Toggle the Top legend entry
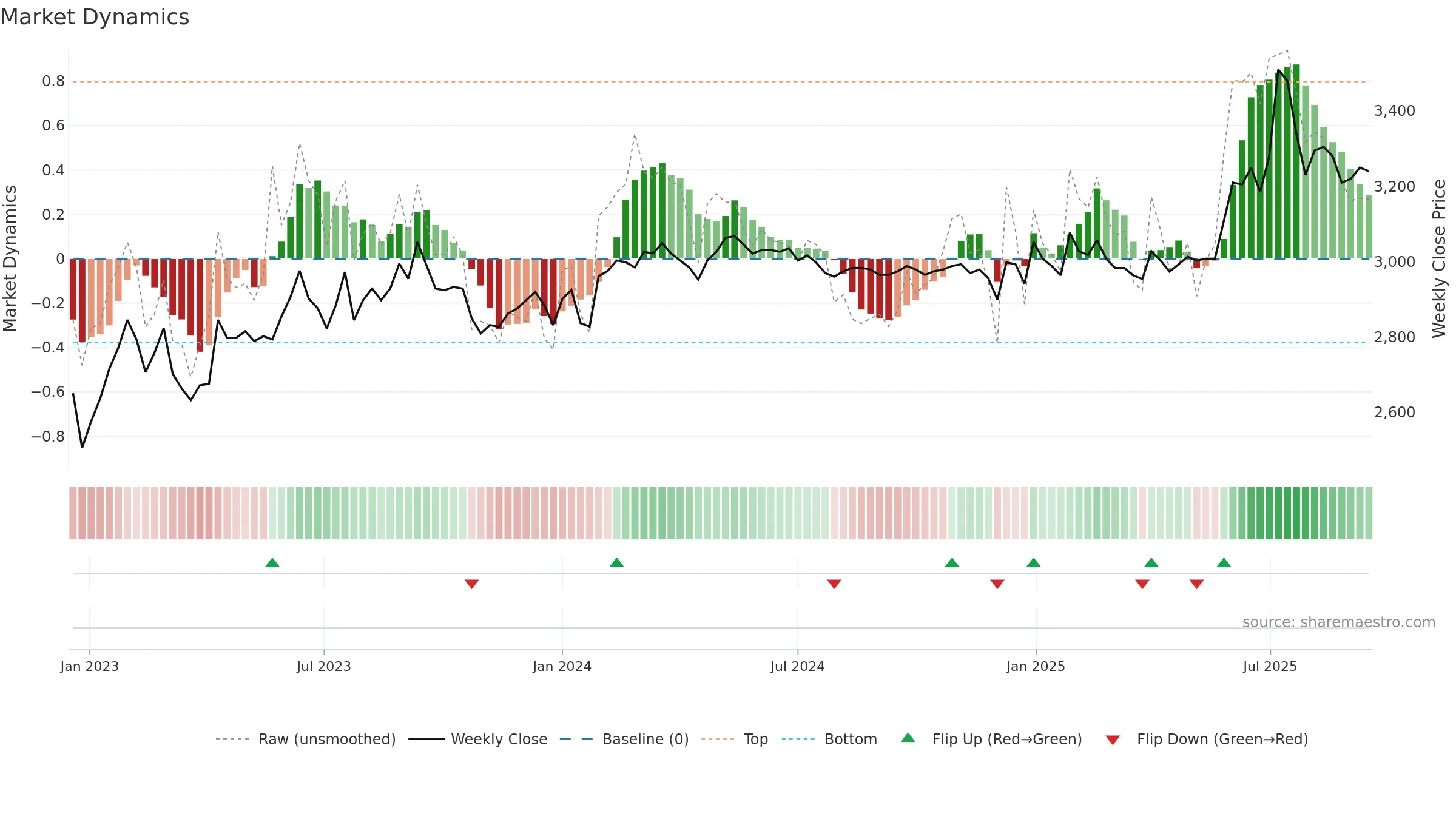1456x819 pixels. [x=735, y=739]
